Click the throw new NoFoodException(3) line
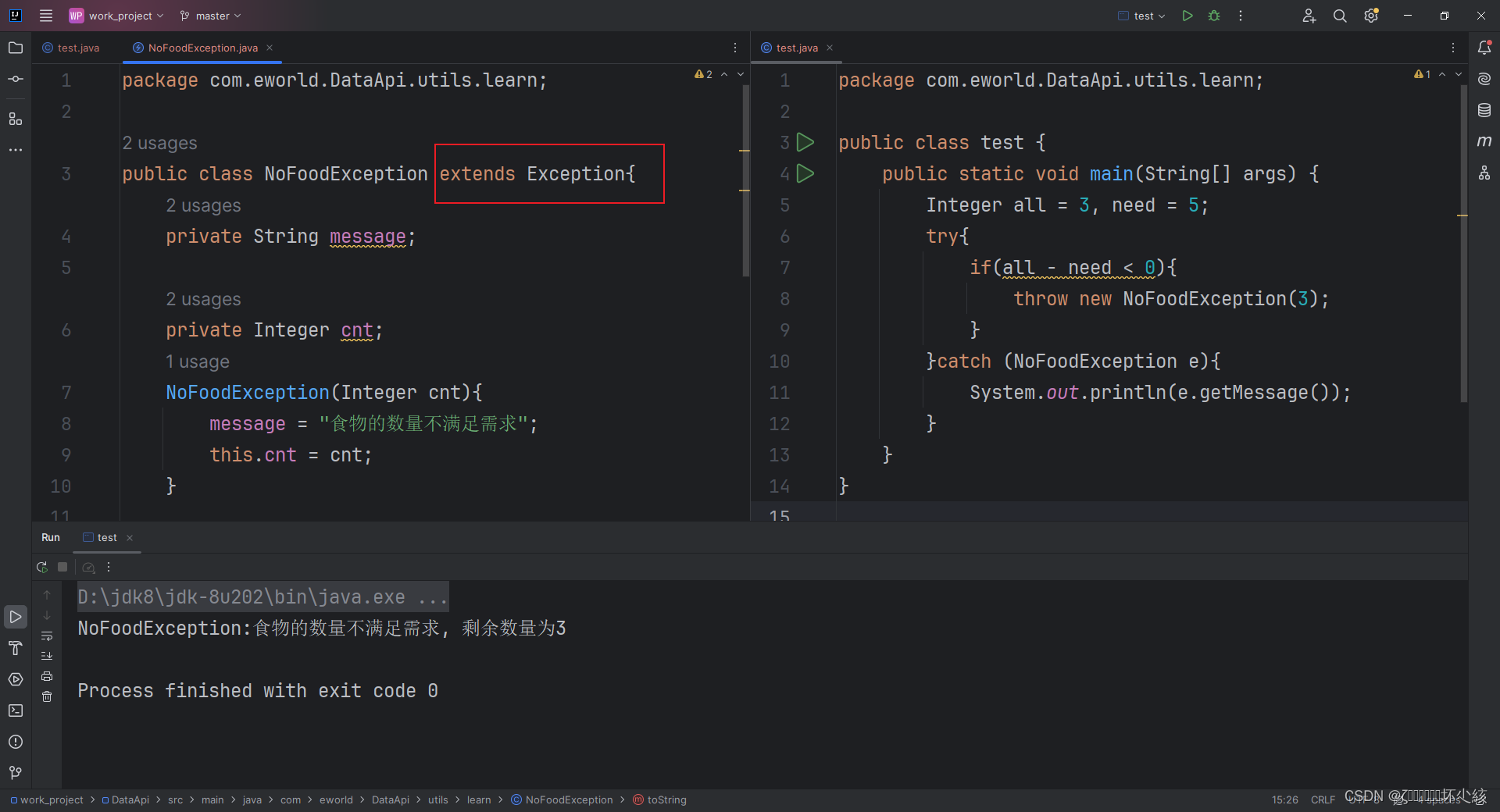The width and height of the screenshot is (1500, 812). pos(1171,298)
